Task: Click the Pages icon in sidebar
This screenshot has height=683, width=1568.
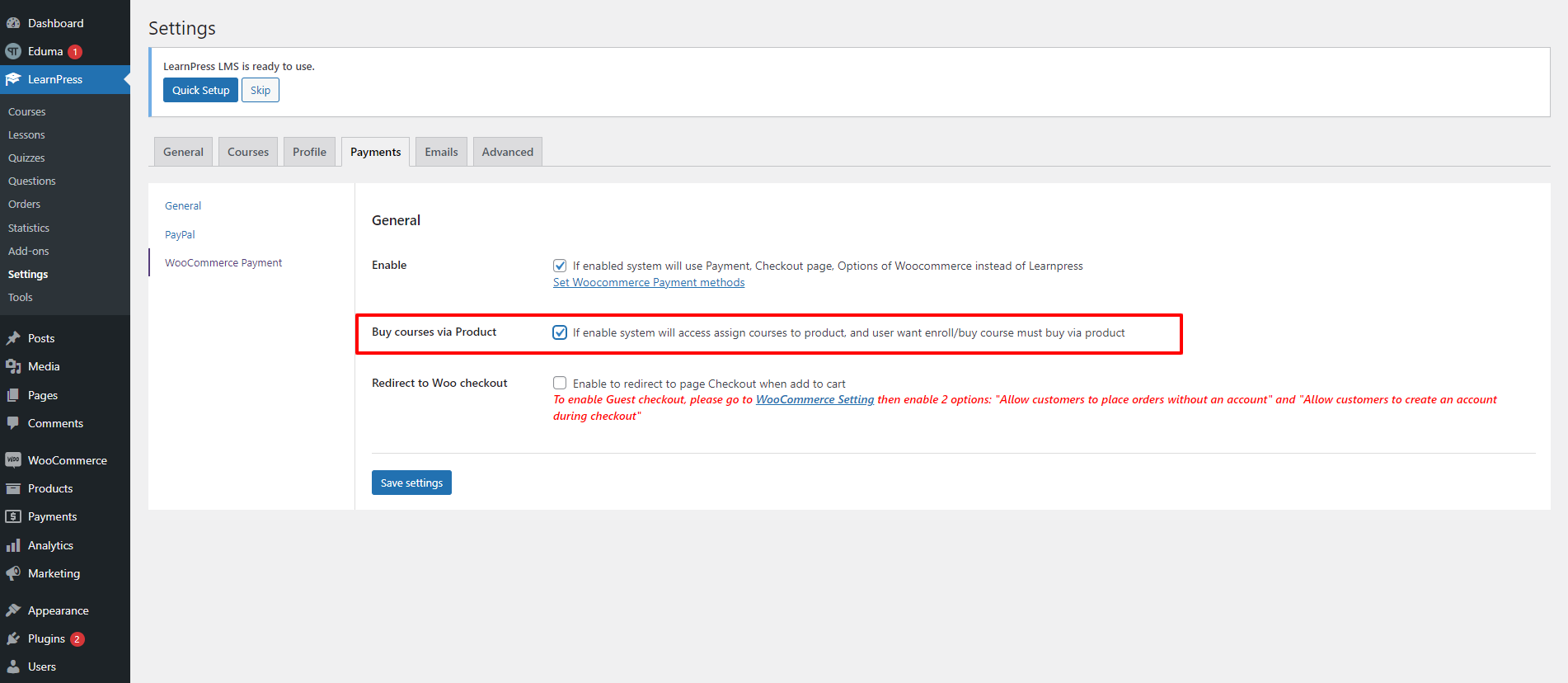Action: (x=13, y=395)
